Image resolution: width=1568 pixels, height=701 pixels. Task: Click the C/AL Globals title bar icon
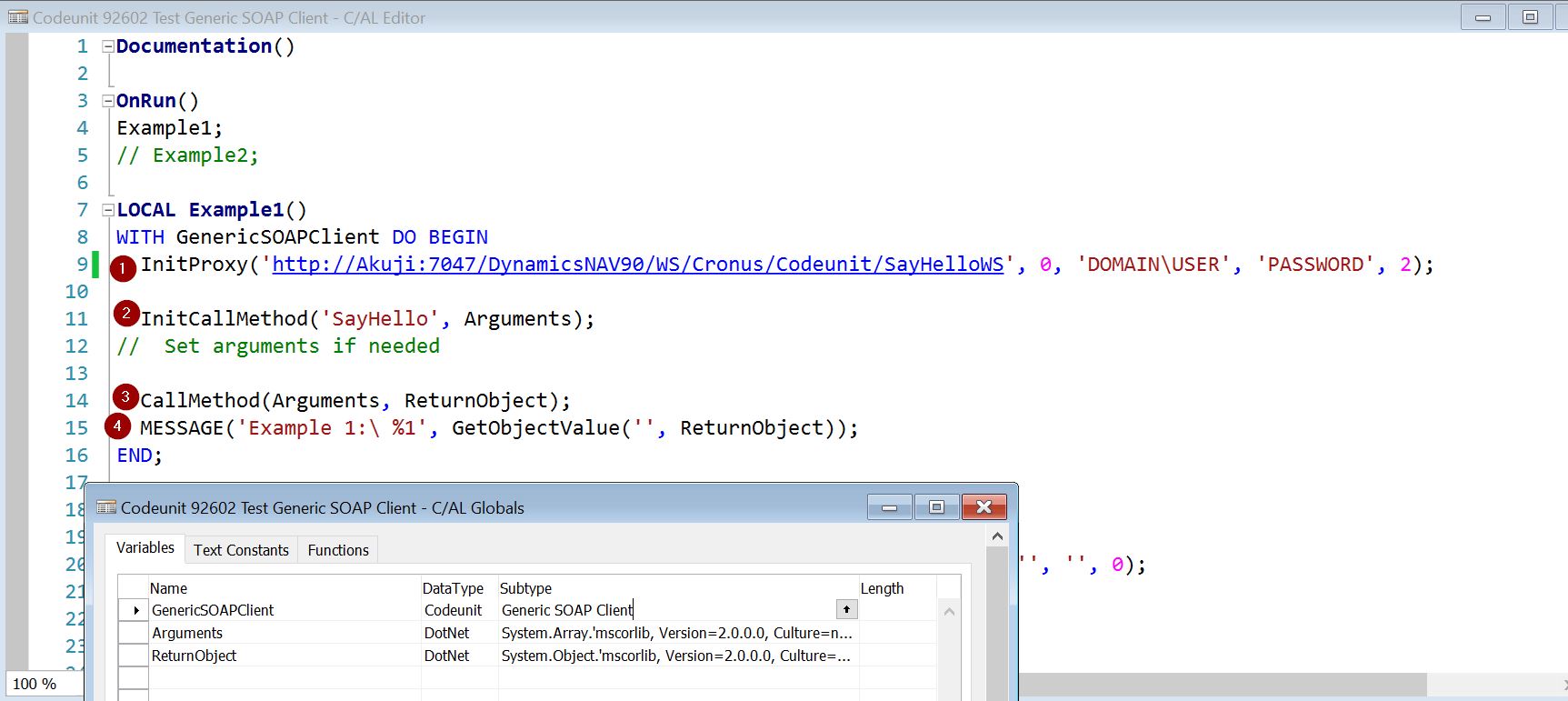106,507
